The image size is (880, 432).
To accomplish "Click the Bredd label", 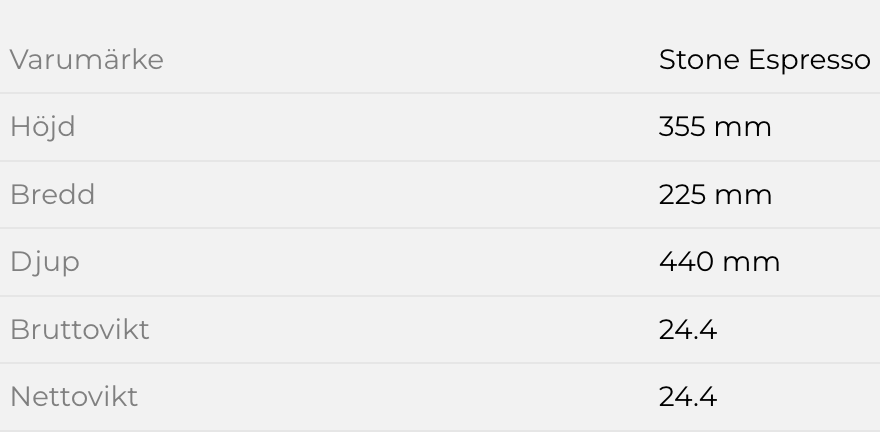I will point(52,194).
